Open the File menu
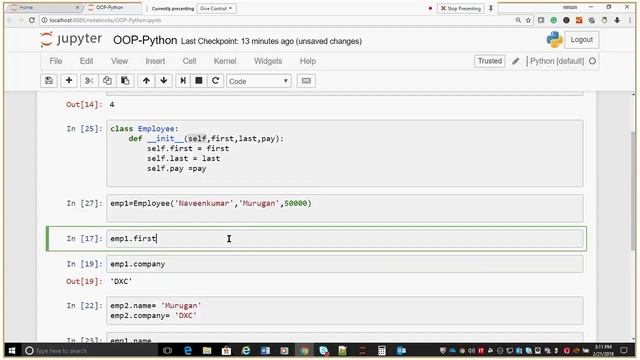640x360 pixels. (x=56, y=61)
